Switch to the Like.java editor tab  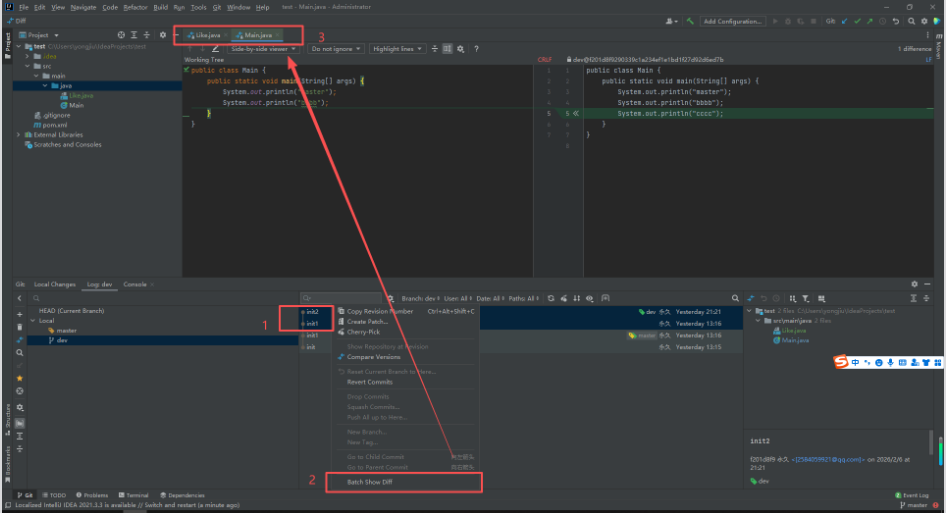pos(208,35)
